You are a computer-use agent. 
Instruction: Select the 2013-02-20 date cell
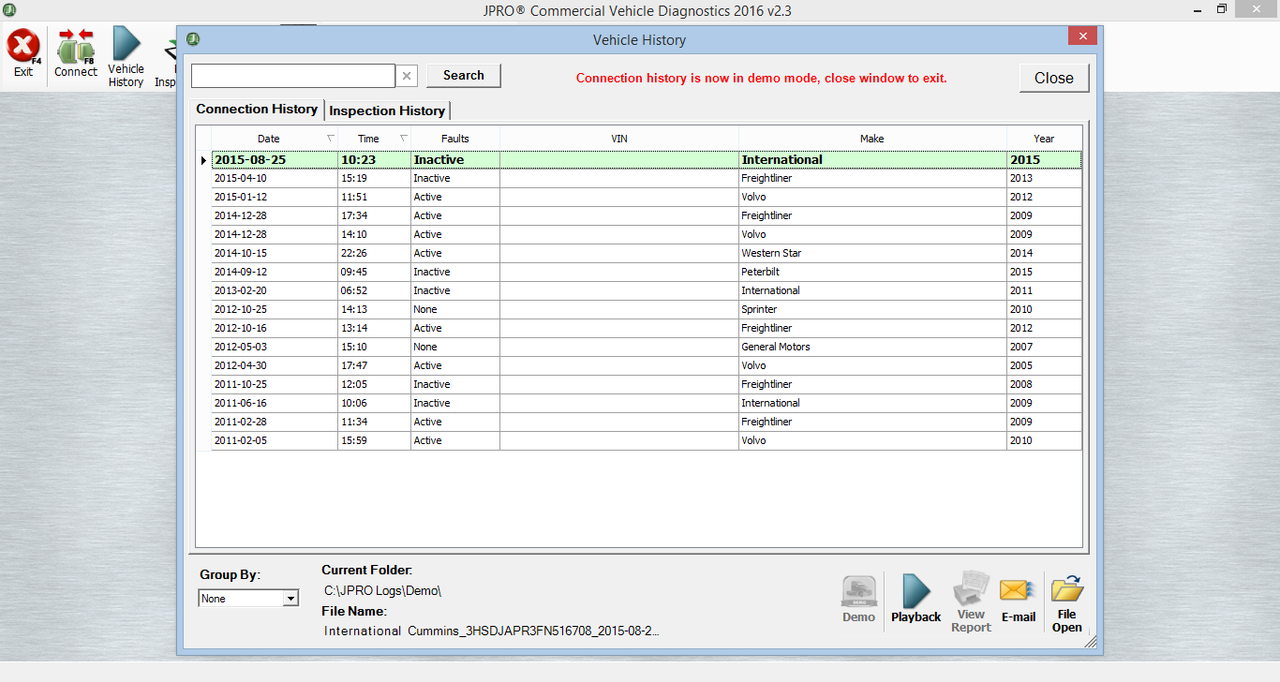[274, 290]
